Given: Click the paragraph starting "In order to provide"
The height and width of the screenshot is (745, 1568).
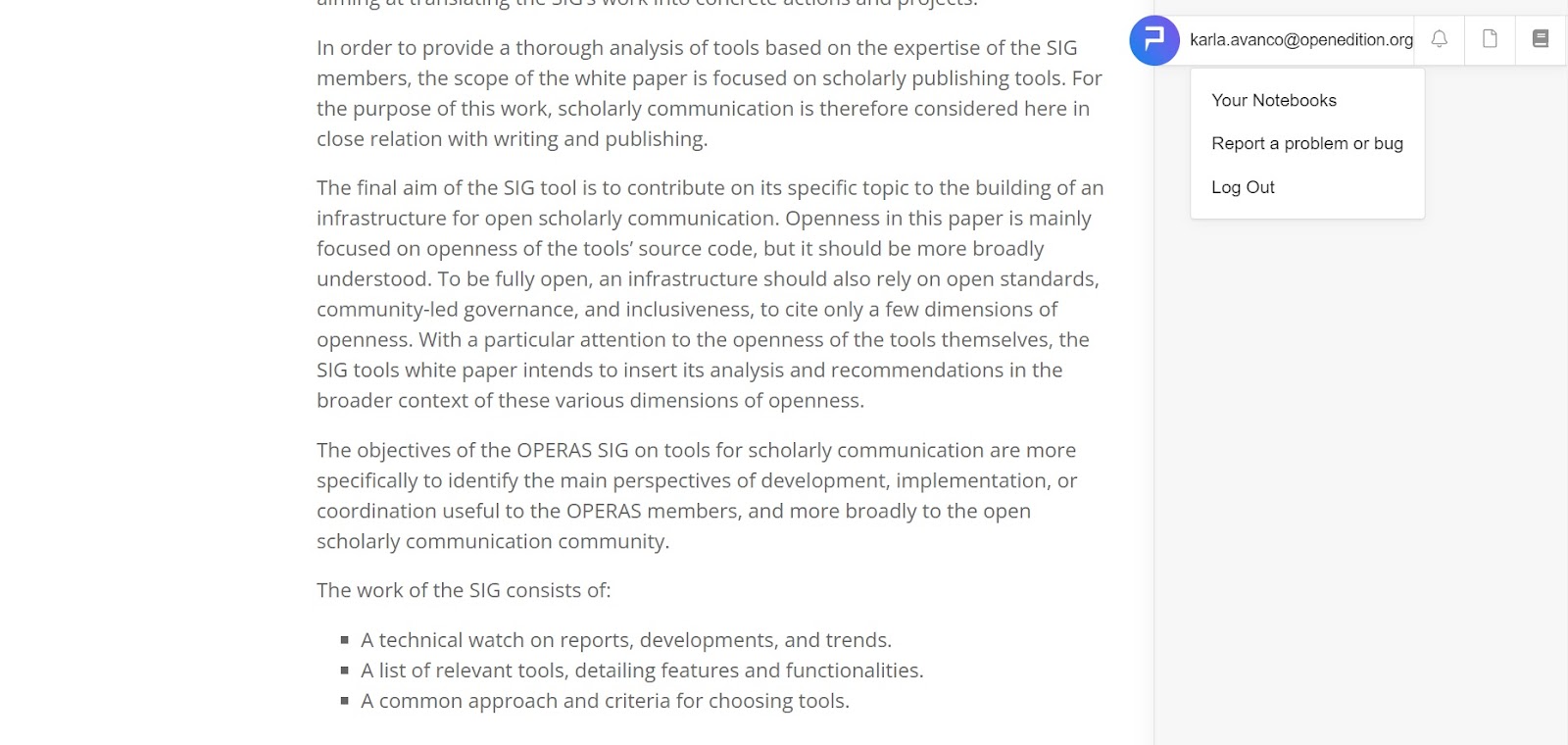Looking at the screenshot, I should [x=710, y=93].
